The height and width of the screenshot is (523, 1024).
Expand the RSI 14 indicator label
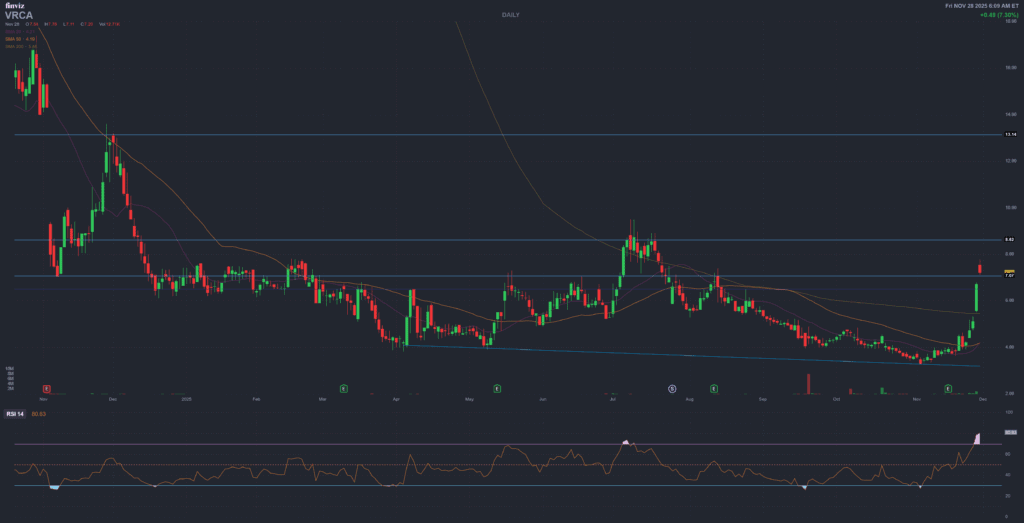(15, 413)
